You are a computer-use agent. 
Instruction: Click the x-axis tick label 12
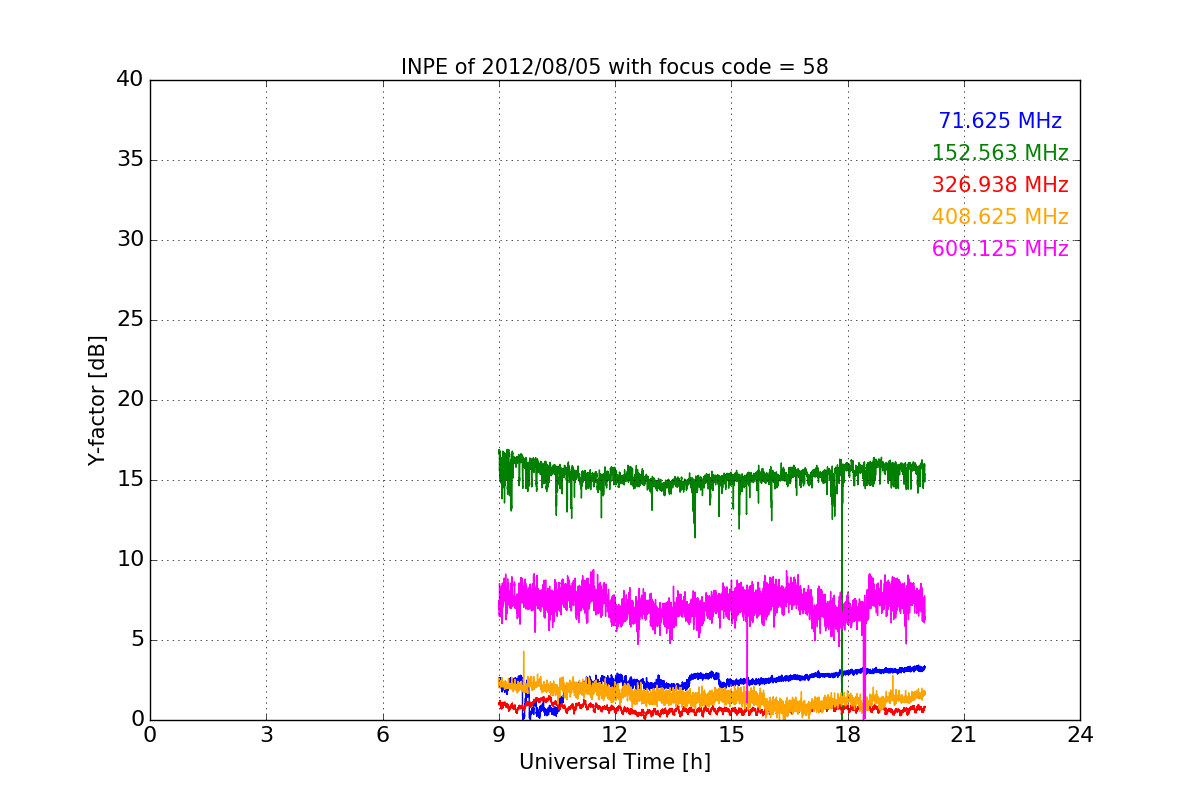(615, 734)
